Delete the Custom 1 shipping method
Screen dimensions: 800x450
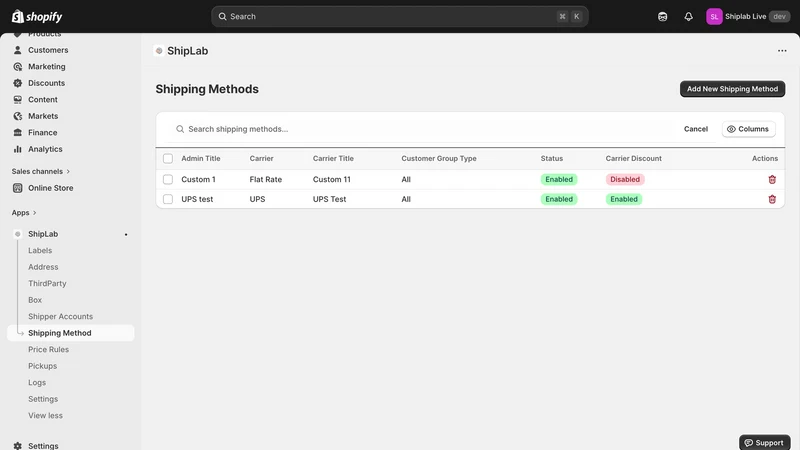(772, 179)
